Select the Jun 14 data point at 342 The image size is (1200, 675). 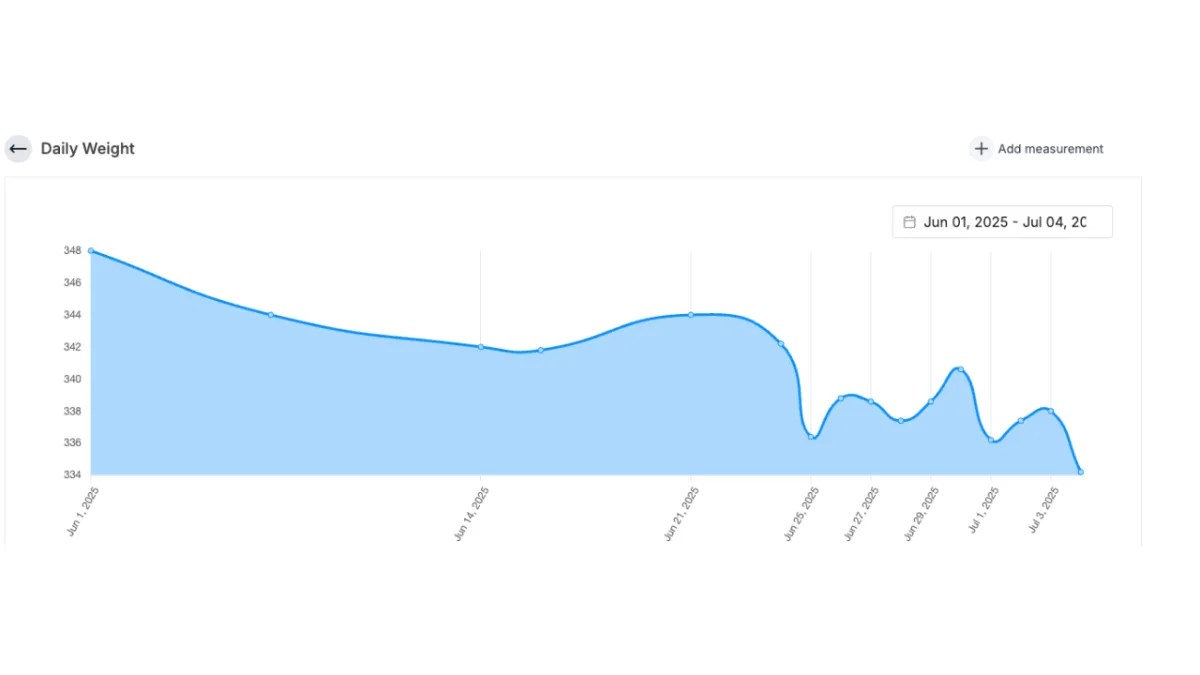pyautogui.click(x=481, y=347)
